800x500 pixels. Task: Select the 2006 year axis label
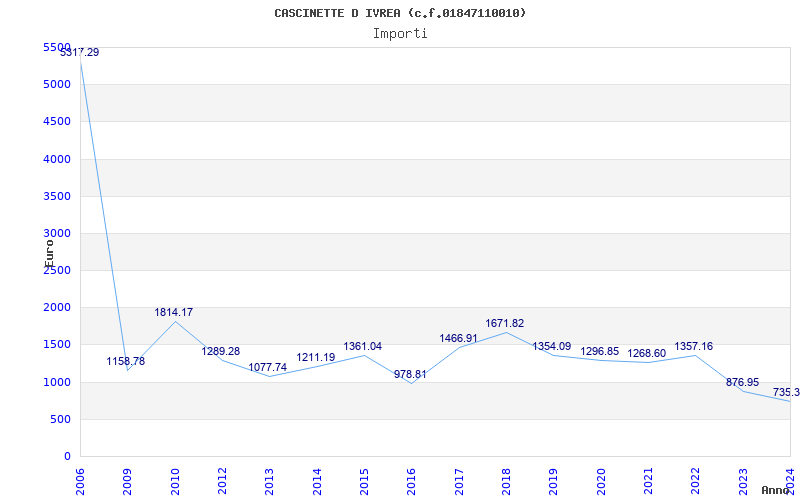[80, 482]
